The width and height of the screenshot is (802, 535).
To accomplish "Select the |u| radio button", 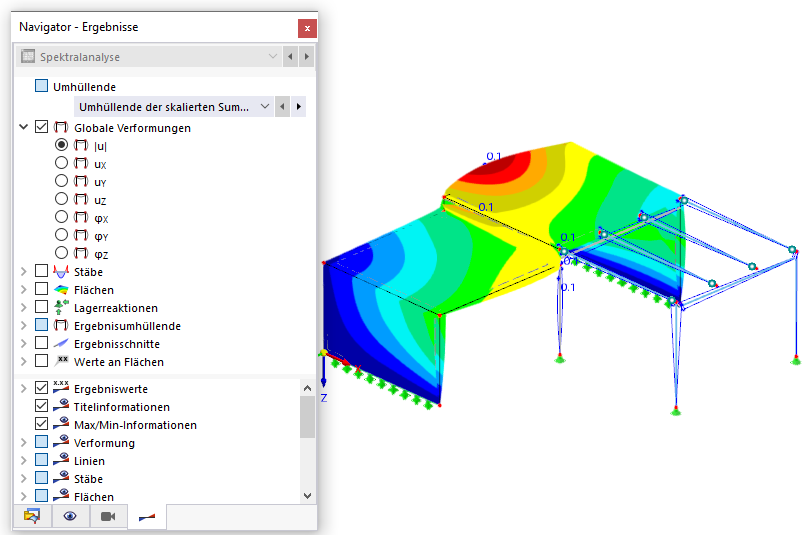I will click(x=61, y=145).
